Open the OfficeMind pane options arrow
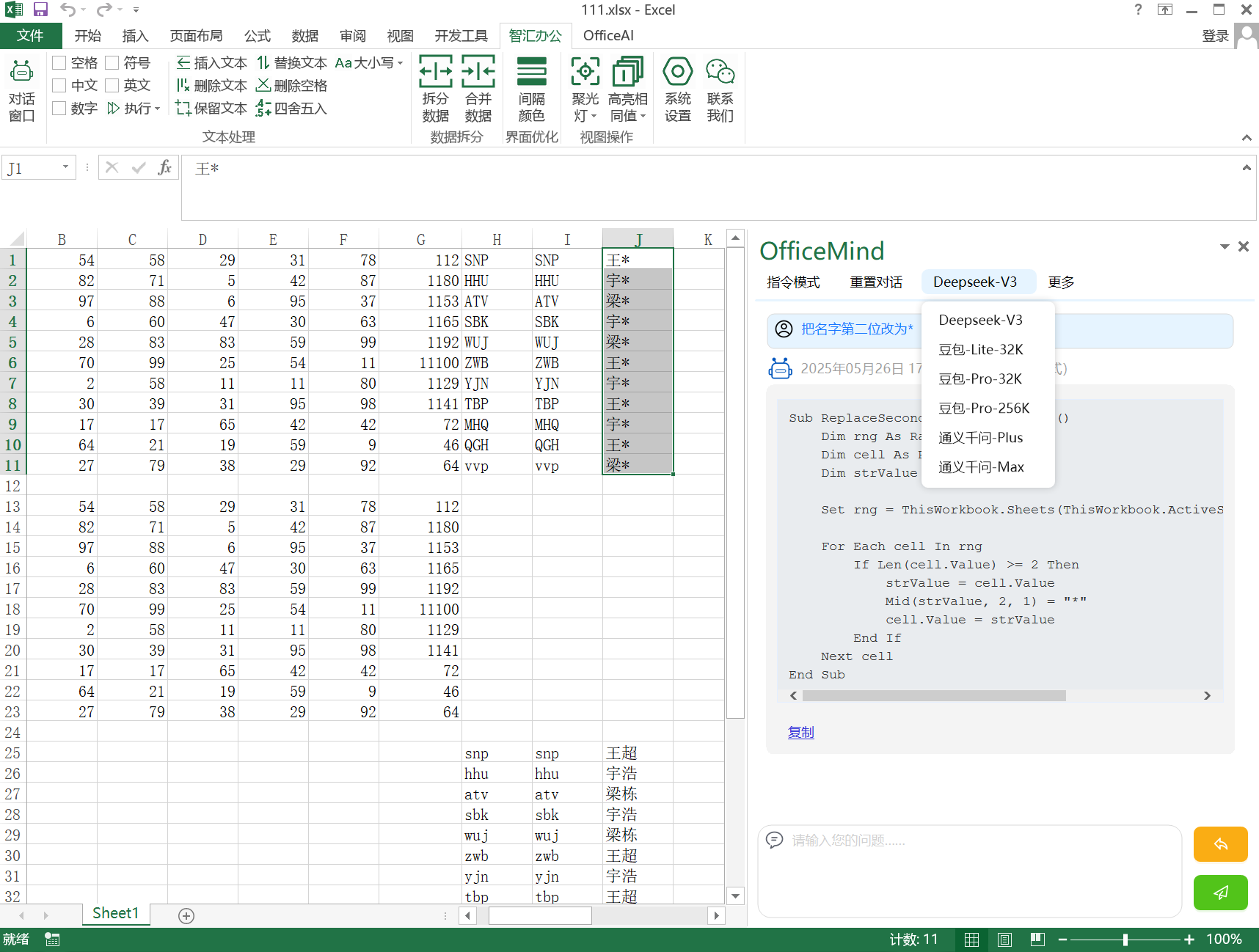Viewport: 1259px width, 952px height. 1225,246
